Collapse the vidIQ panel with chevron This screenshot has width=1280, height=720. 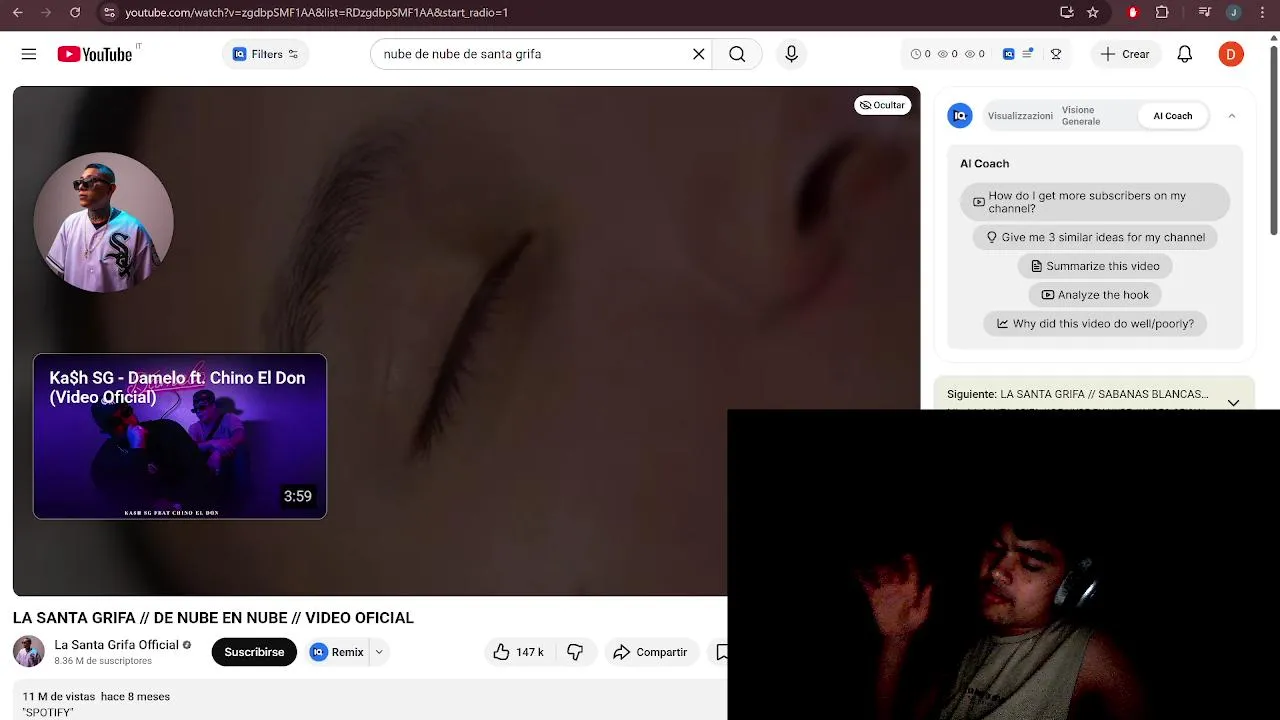point(1232,116)
